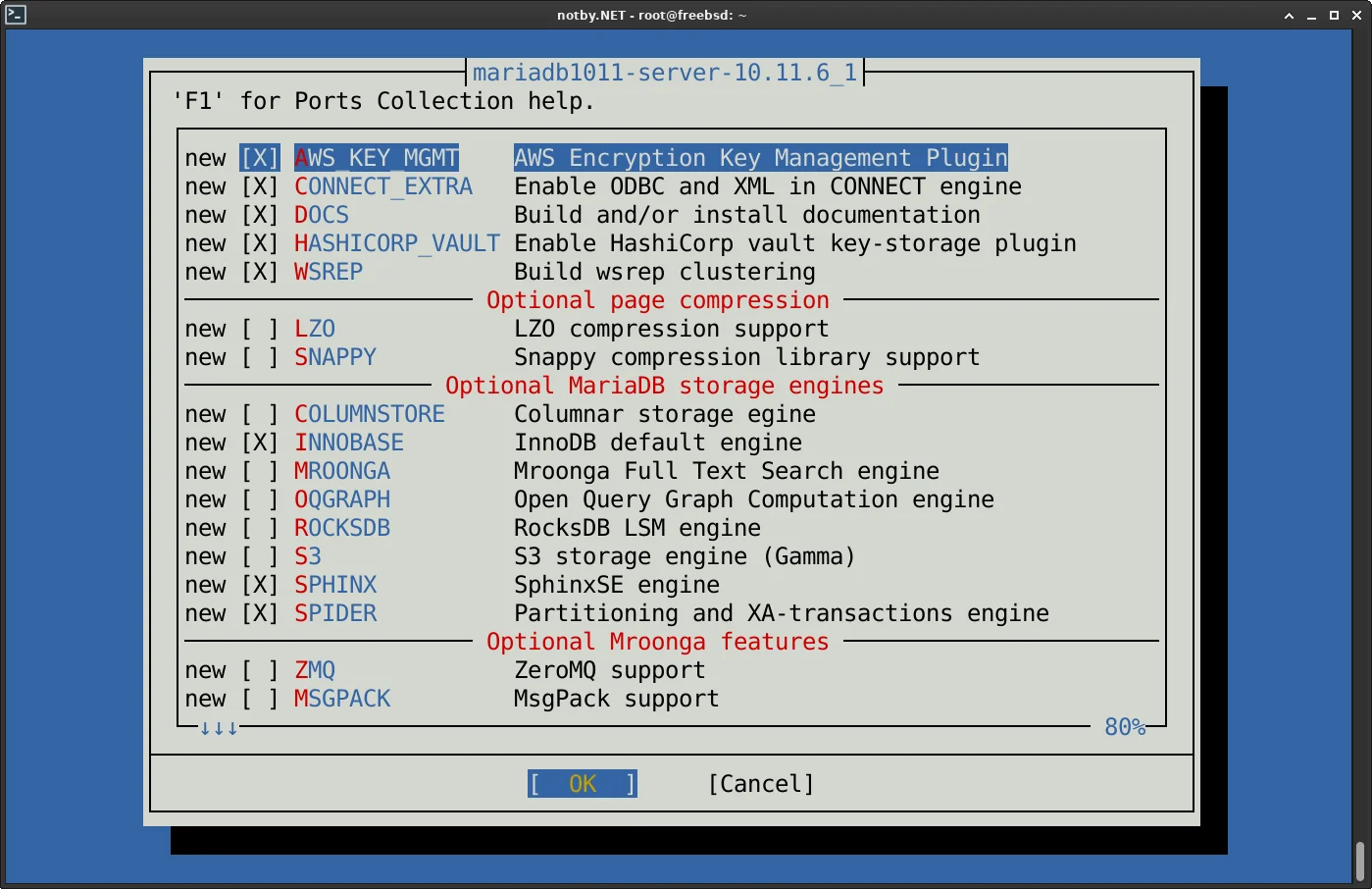The height and width of the screenshot is (889, 1372).
Task: Enable the OQGRAPH checkbox
Action: 260,499
